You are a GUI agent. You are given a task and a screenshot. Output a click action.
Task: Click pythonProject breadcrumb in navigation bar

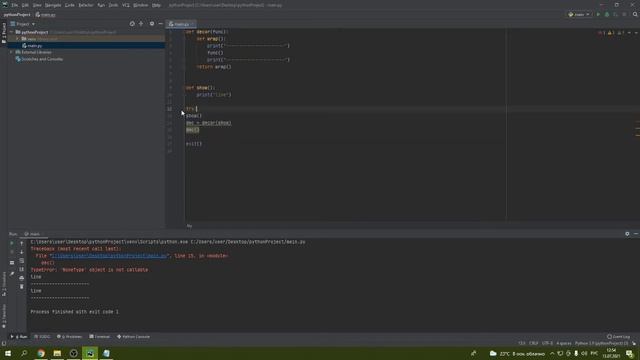(17, 15)
